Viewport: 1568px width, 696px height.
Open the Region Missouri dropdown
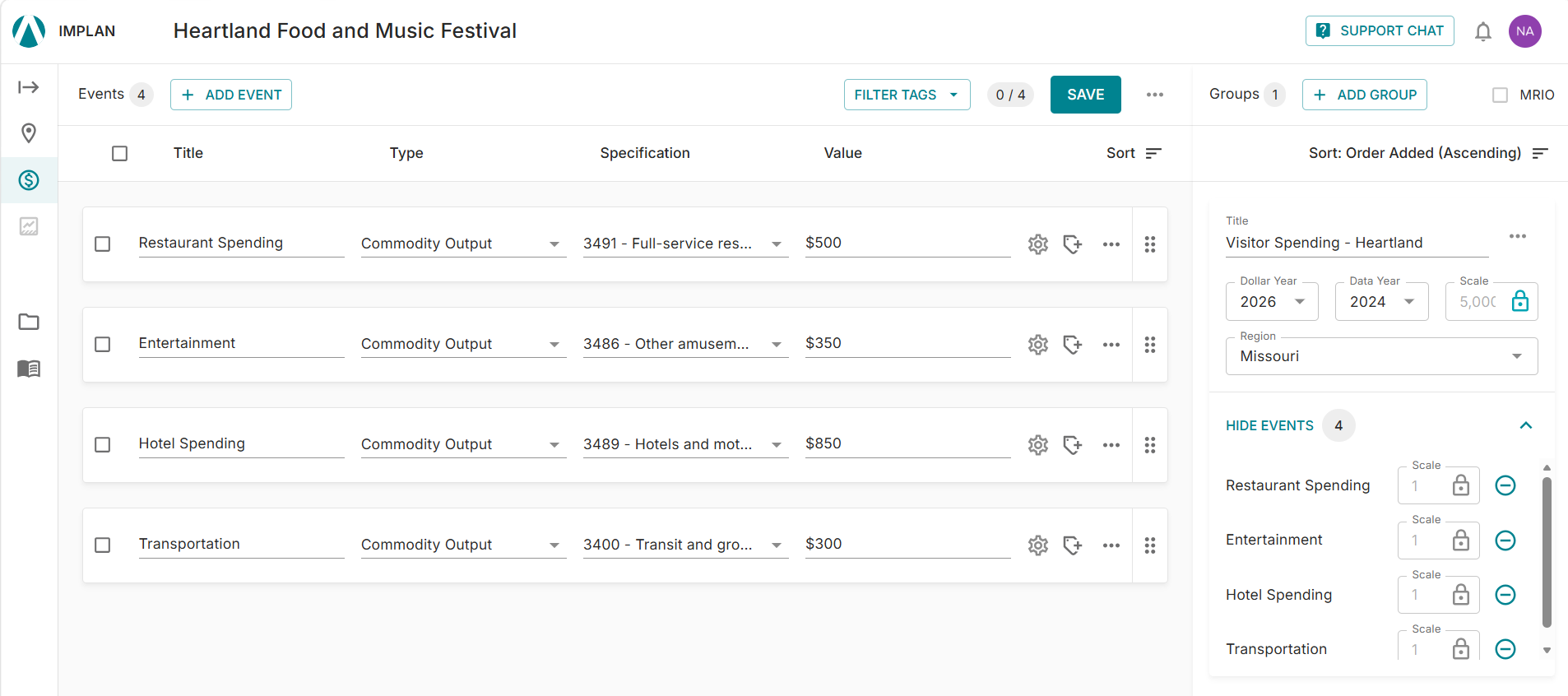(x=1381, y=356)
